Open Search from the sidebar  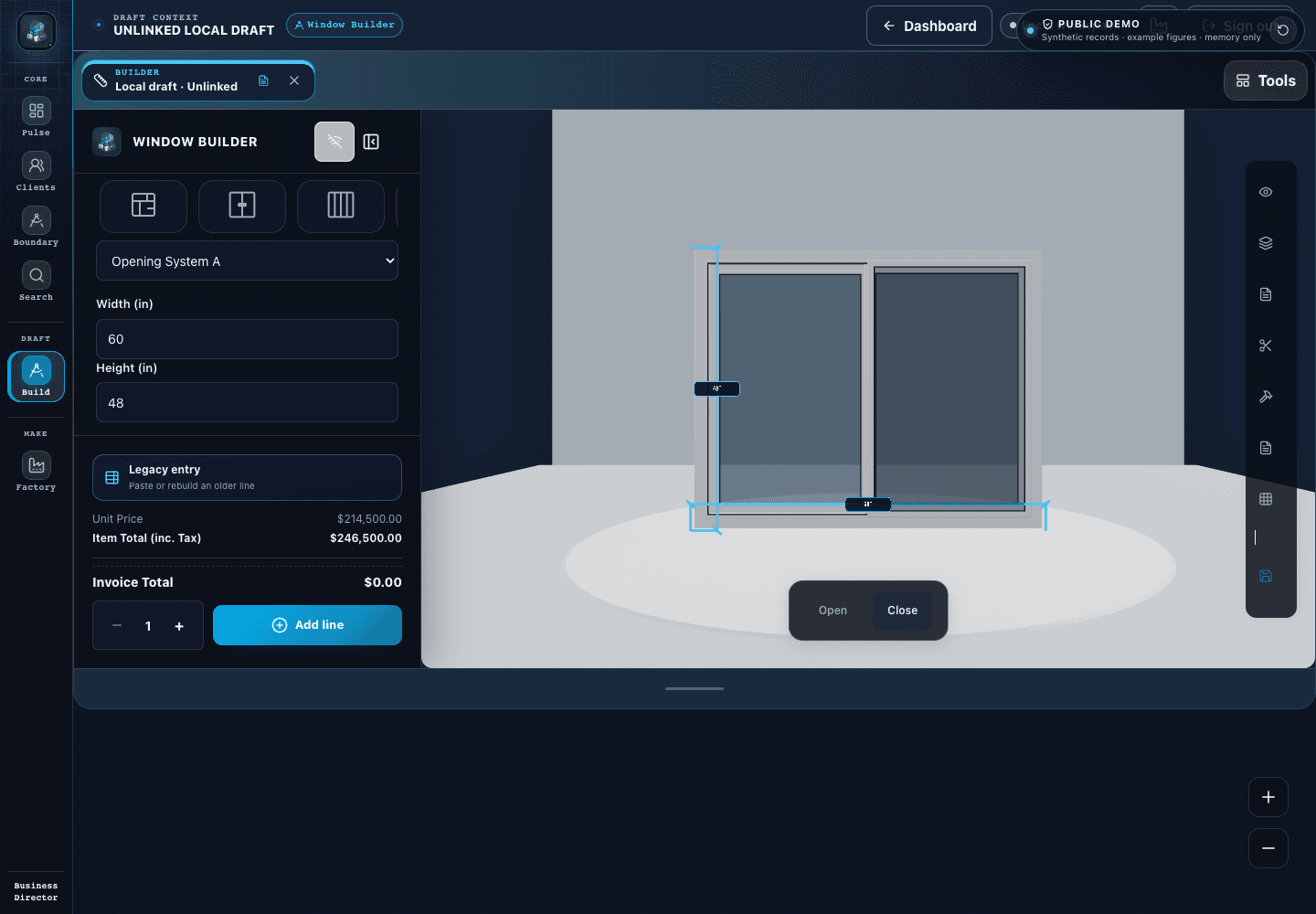pyautogui.click(x=36, y=281)
